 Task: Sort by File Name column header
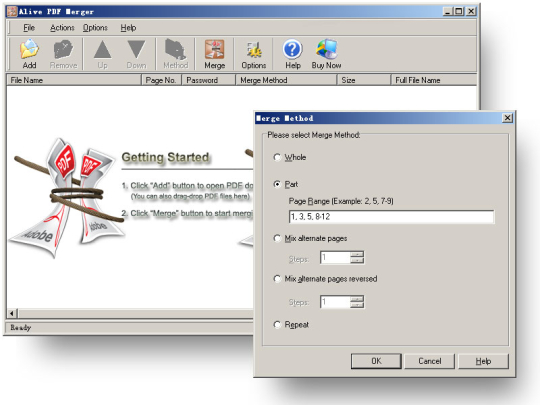74,80
